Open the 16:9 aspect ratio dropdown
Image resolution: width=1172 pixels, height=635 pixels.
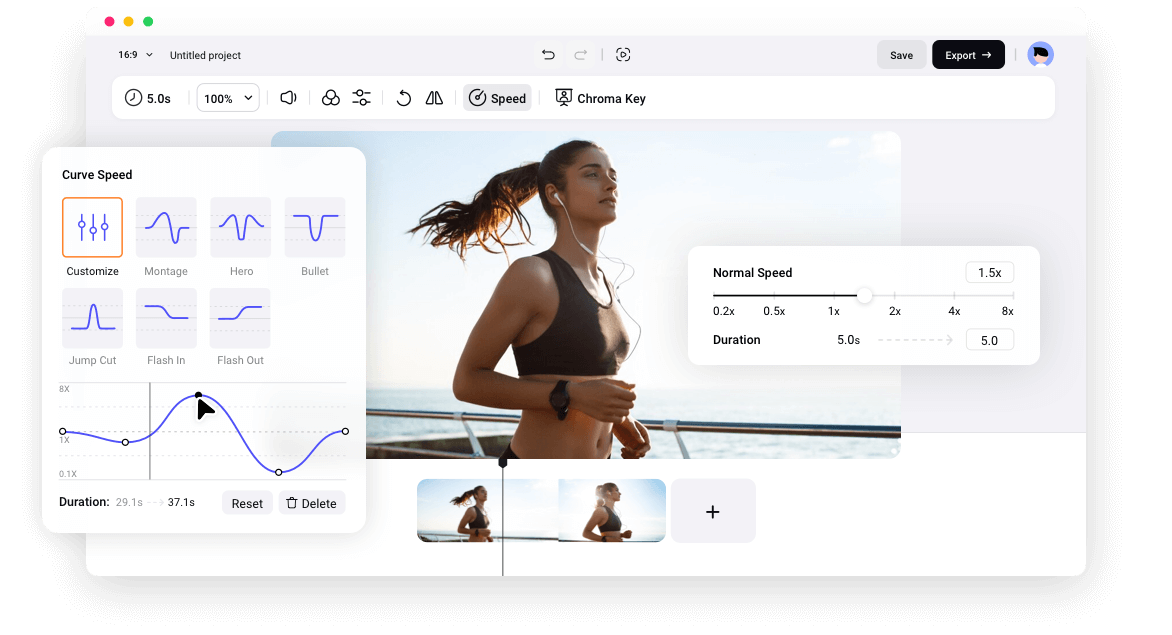[x=135, y=55]
